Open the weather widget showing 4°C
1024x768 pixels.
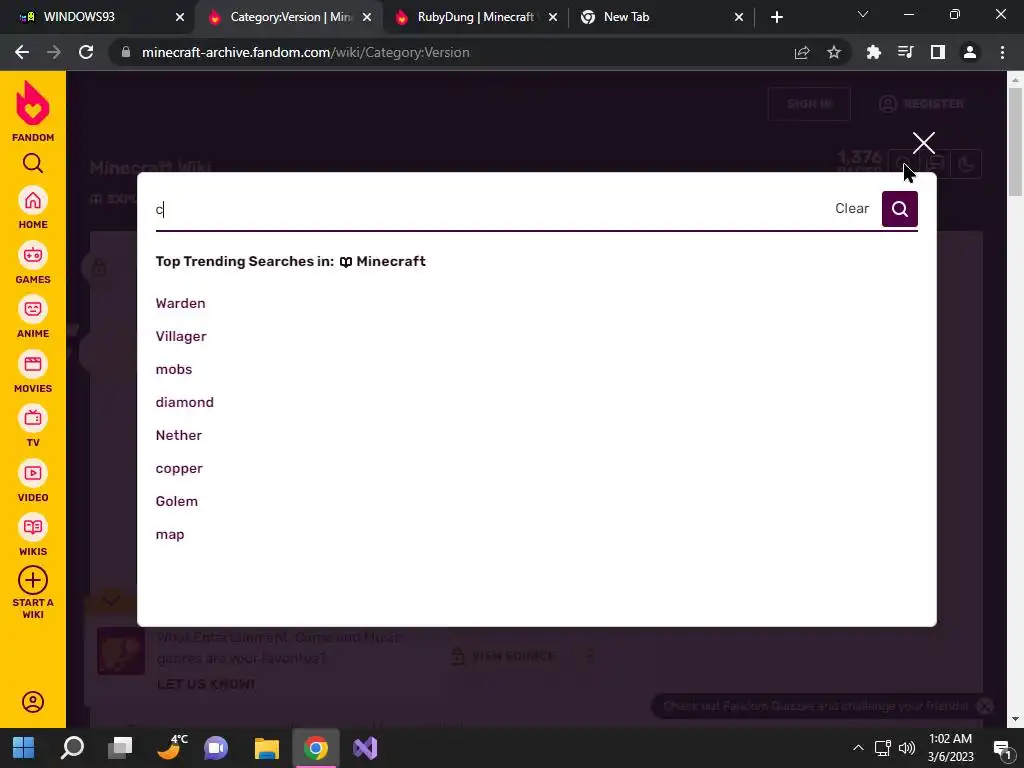(171, 748)
